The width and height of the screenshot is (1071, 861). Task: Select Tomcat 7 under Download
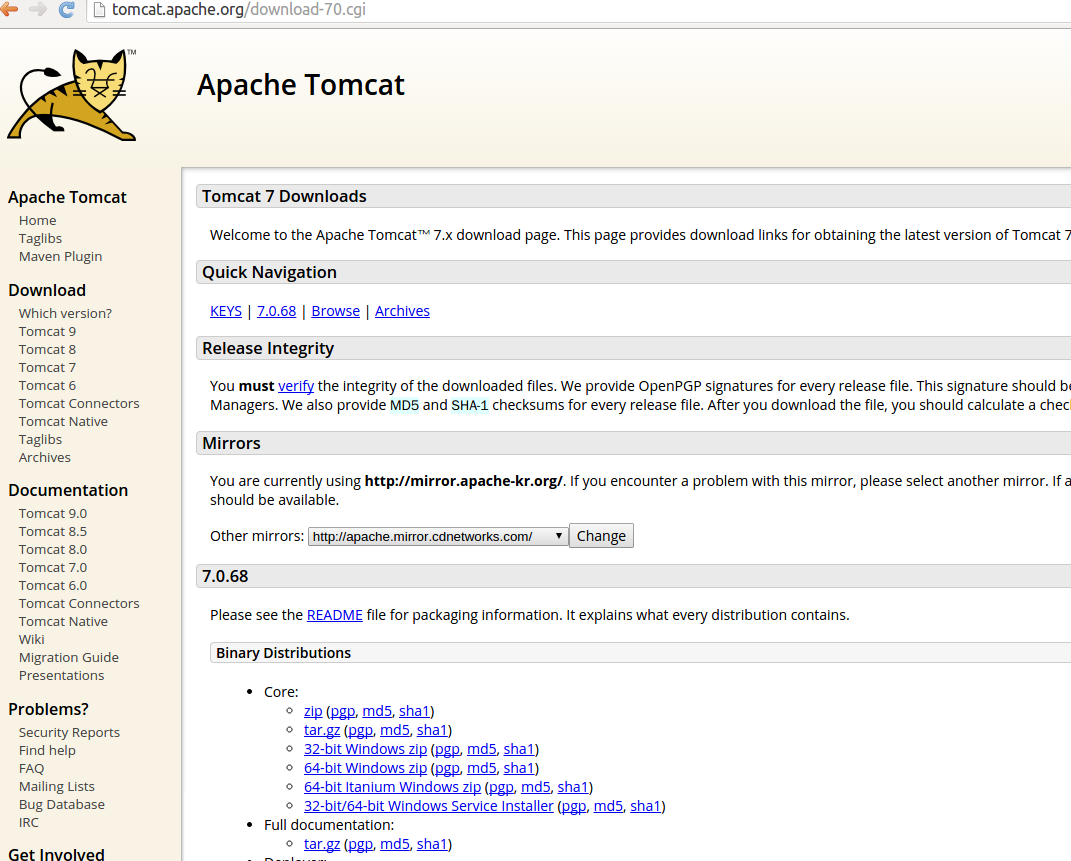(47, 367)
